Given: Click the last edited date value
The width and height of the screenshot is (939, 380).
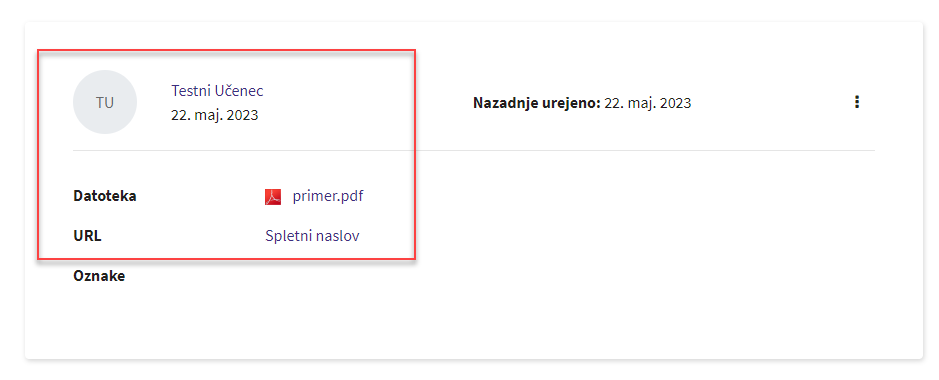Looking at the screenshot, I should pos(647,103).
